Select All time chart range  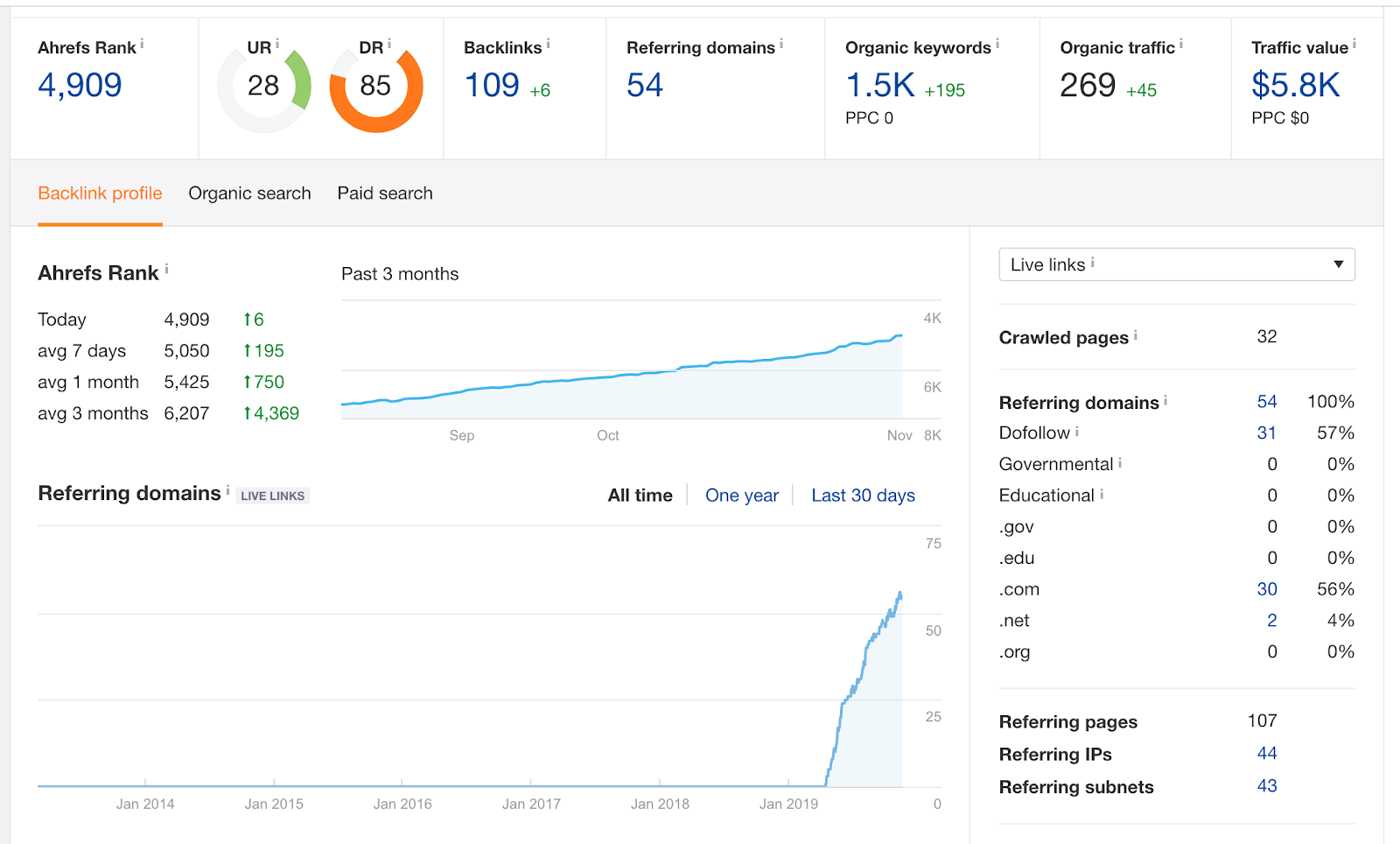click(x=640, y=496)
